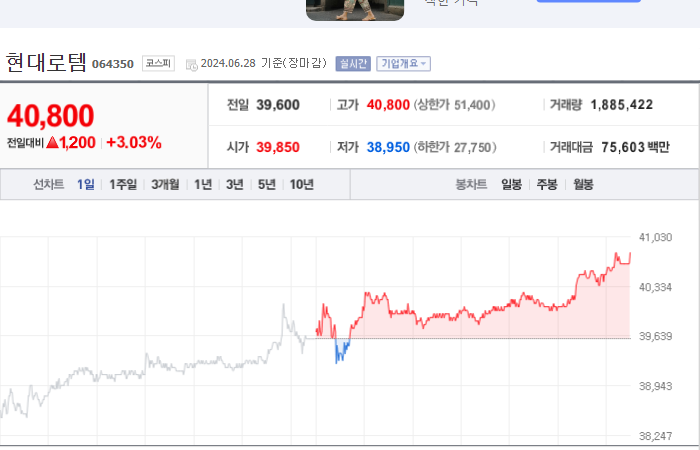Switch chart to 5년 range
Screen dimensions: 700x450
point(267,184)
